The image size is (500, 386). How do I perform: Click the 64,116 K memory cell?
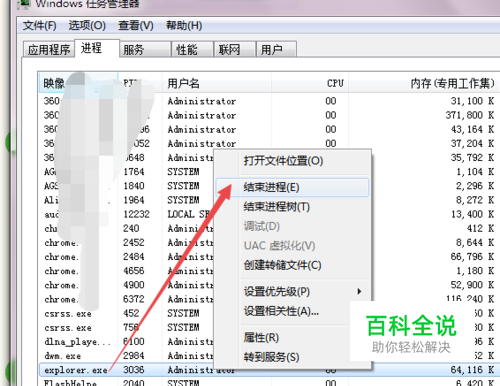coord(472,370)
